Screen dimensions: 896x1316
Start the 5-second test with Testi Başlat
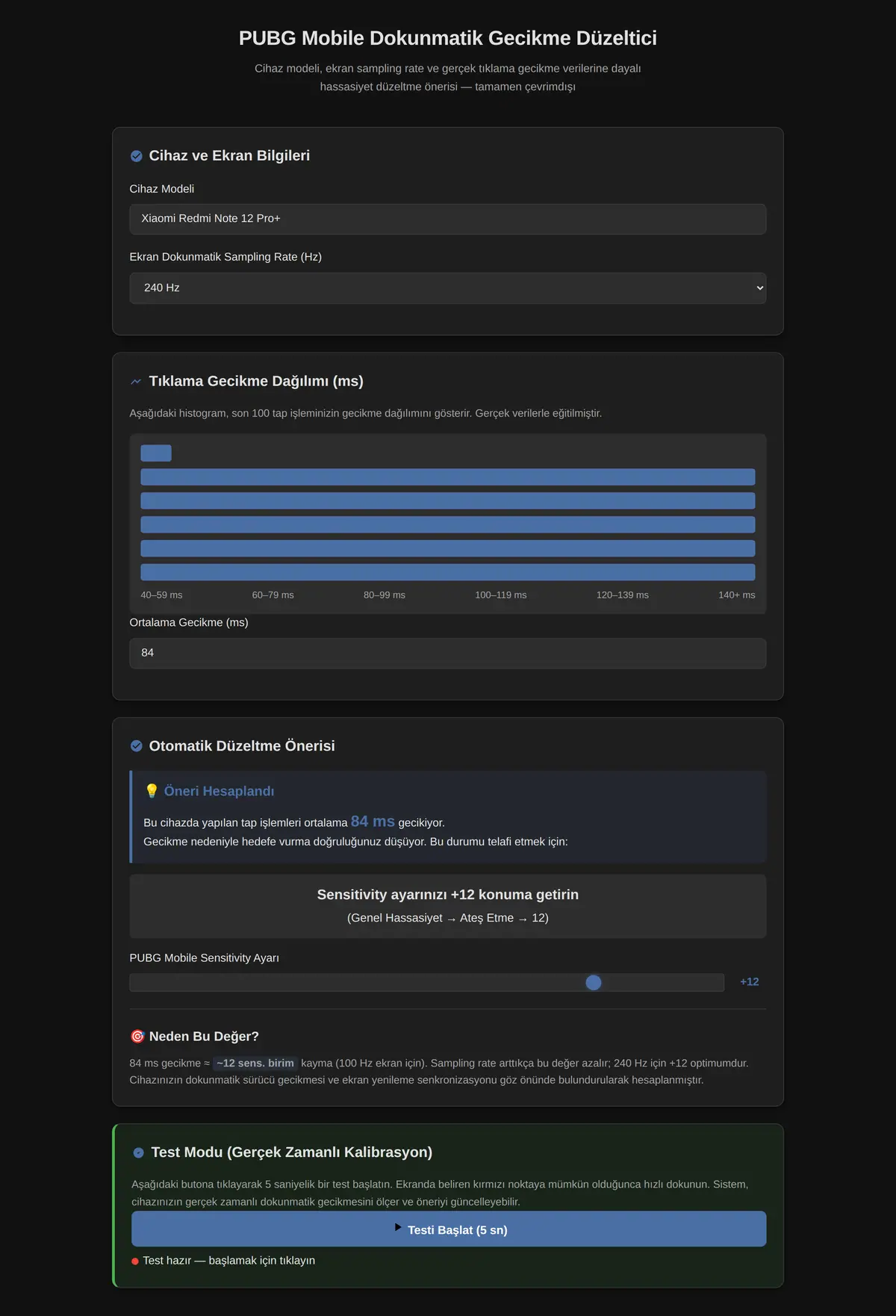[449, 1229]
